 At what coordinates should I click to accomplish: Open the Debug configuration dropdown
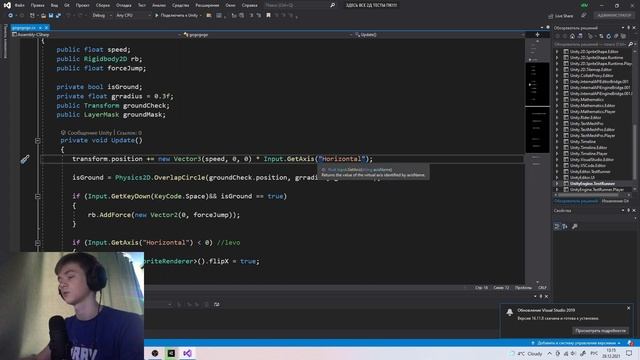pos(102,16)
